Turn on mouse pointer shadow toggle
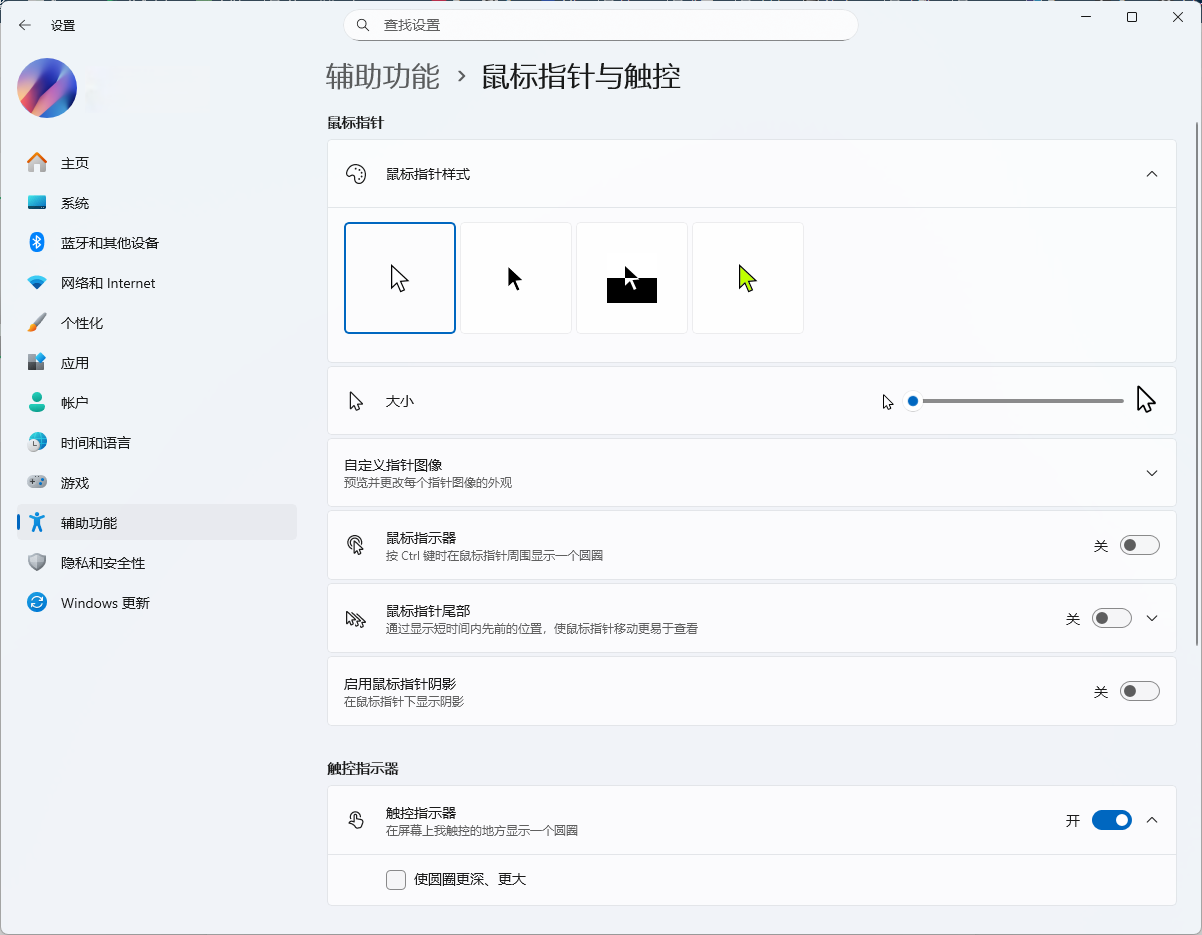Screen dimensions: 1202x935 pyautogui.click(x=1139, y=691)
